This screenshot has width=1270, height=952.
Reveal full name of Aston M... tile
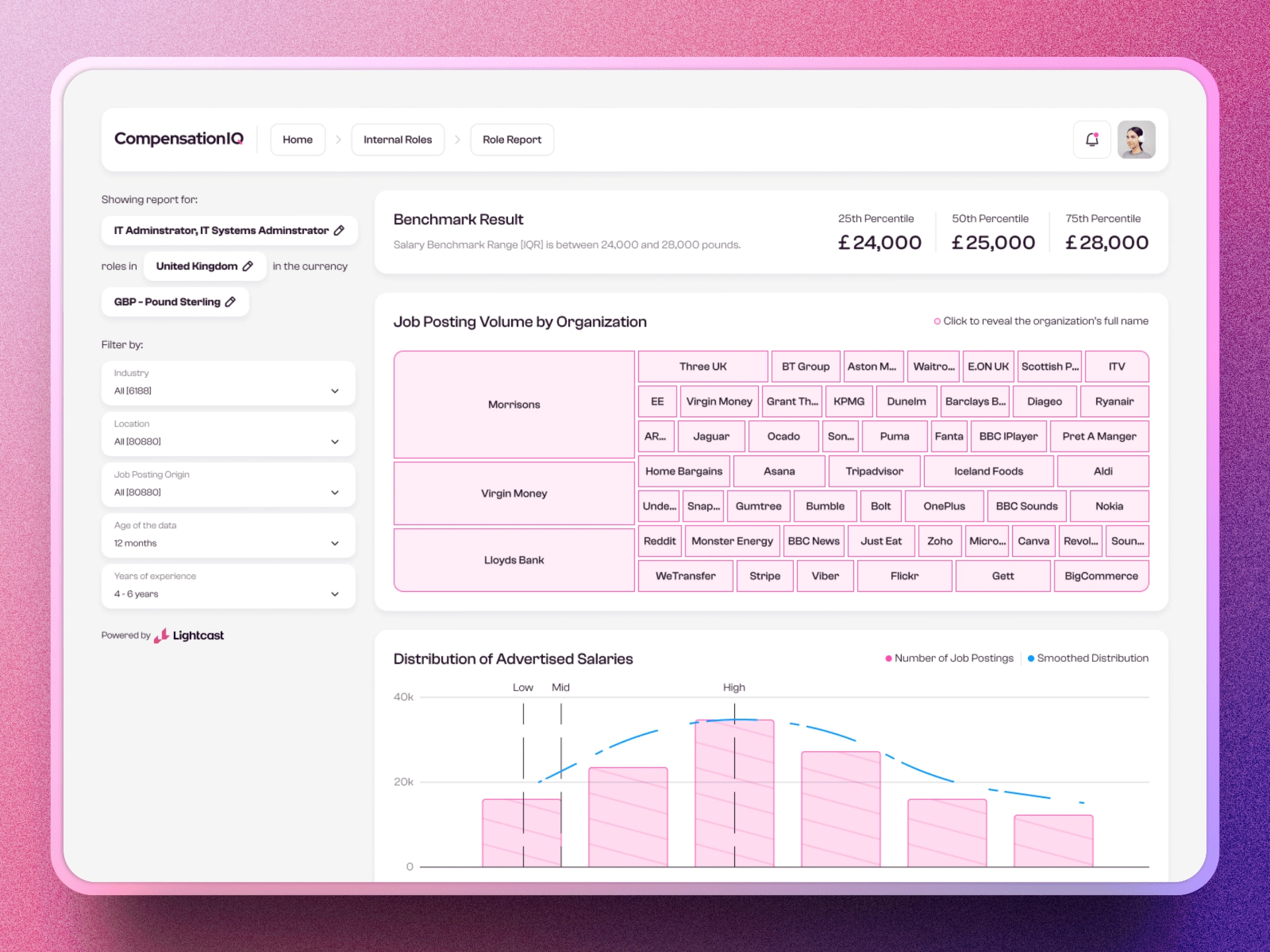point(872,366)
